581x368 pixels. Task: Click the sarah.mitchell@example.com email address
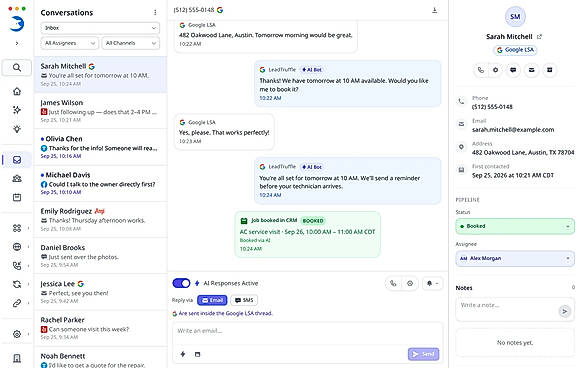coord(513,130)
